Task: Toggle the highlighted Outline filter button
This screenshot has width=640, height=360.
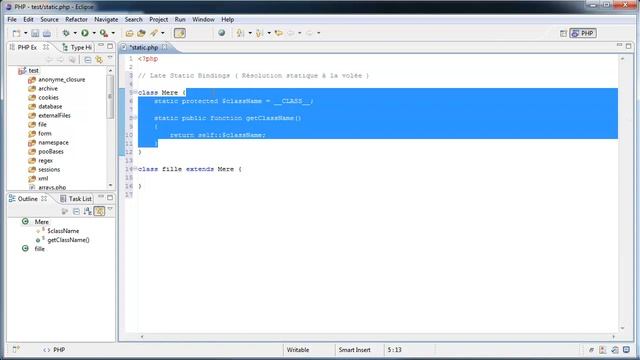Action: click(99, 211)
